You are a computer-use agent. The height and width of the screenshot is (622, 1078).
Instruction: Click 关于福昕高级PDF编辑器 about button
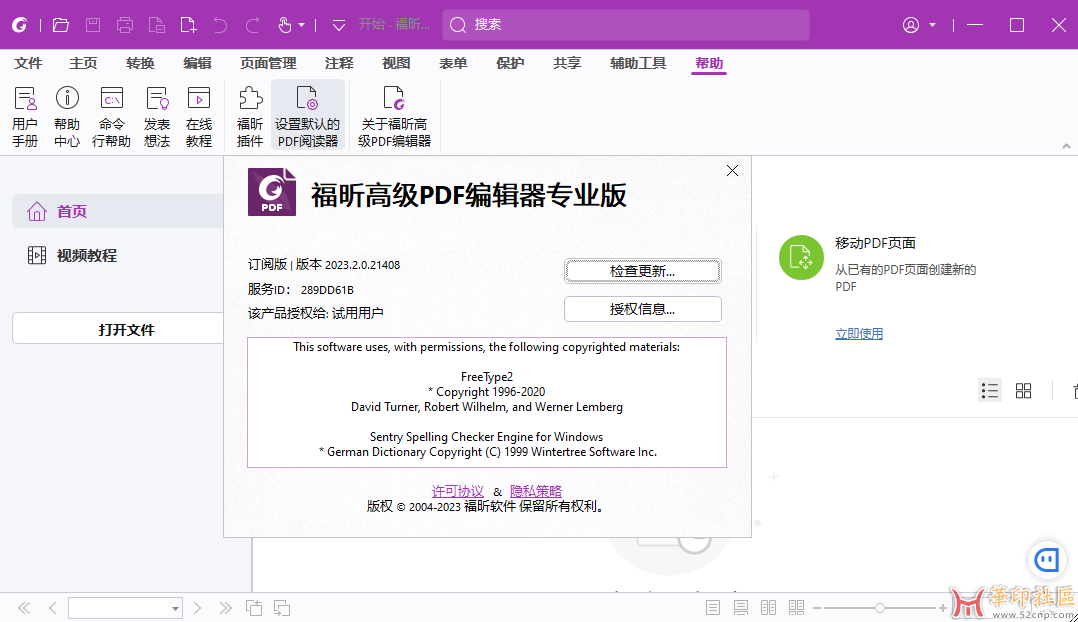(395, 115)
